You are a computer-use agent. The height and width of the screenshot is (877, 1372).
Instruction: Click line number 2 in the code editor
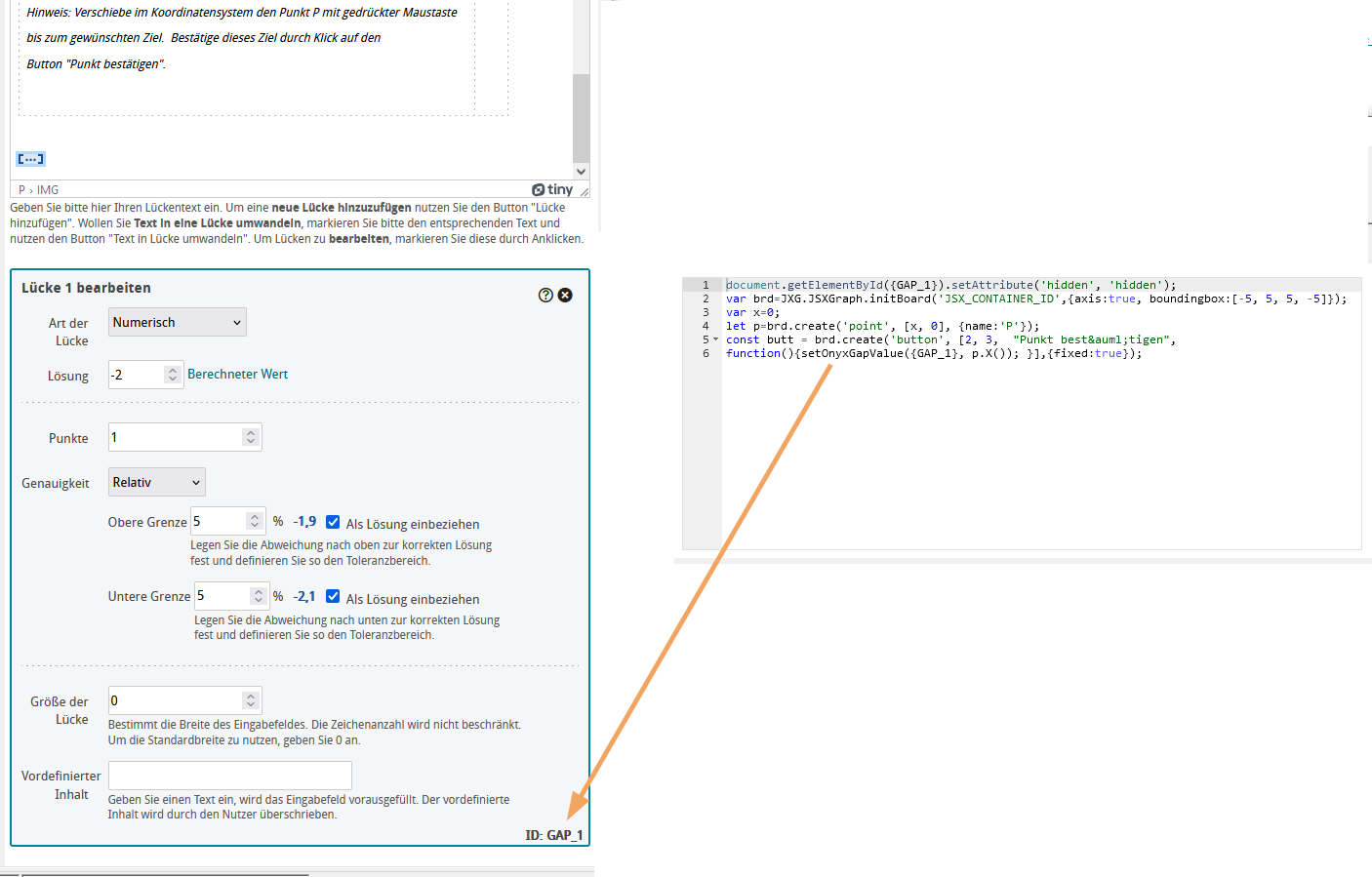[706, 299]
